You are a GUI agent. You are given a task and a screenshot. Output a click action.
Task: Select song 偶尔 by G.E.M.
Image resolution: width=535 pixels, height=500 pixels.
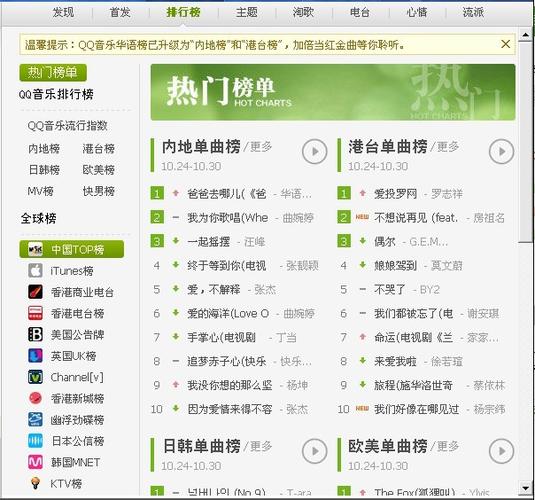[385, 242]
